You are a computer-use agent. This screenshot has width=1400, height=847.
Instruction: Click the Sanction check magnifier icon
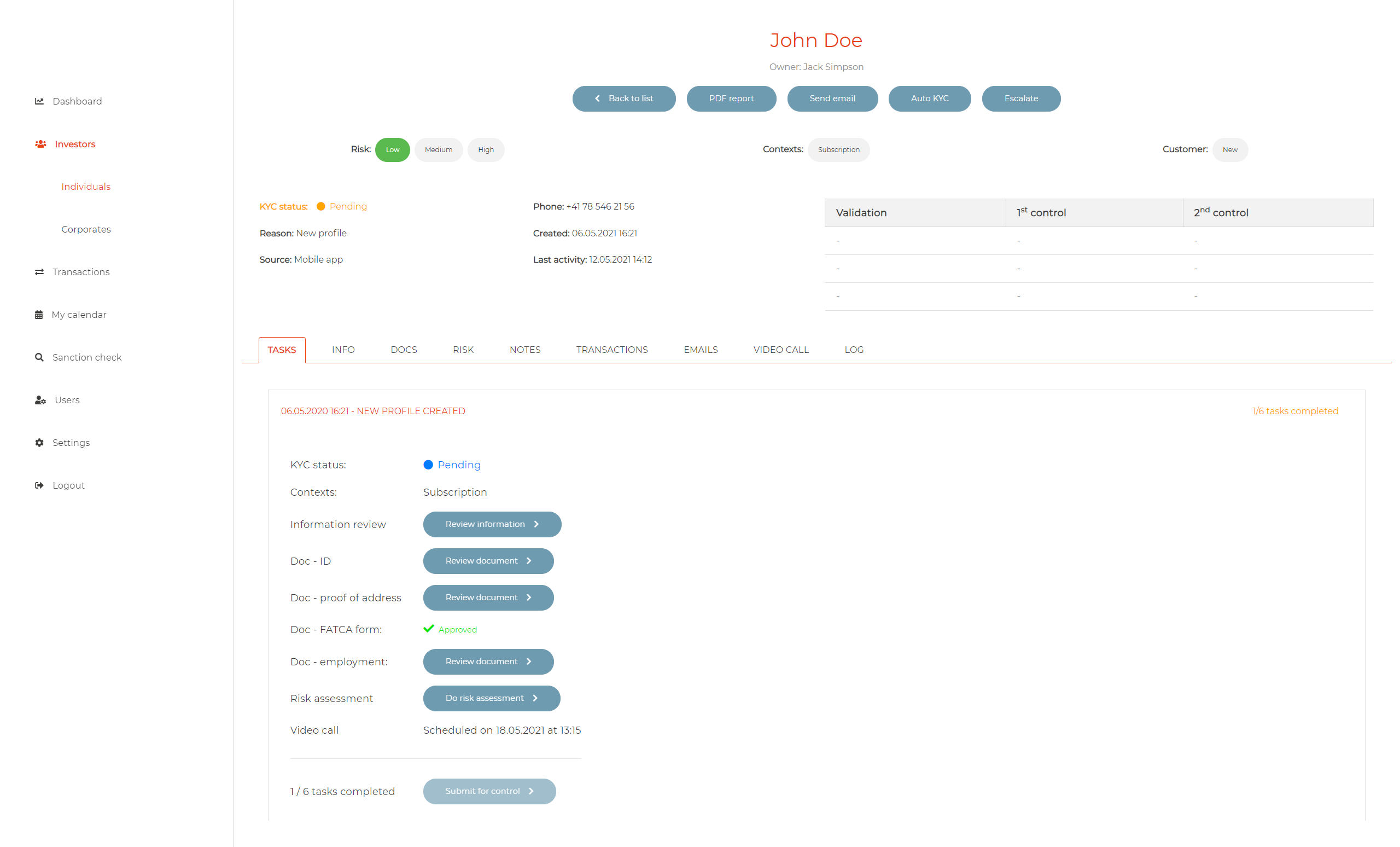[x=39, y=356]
